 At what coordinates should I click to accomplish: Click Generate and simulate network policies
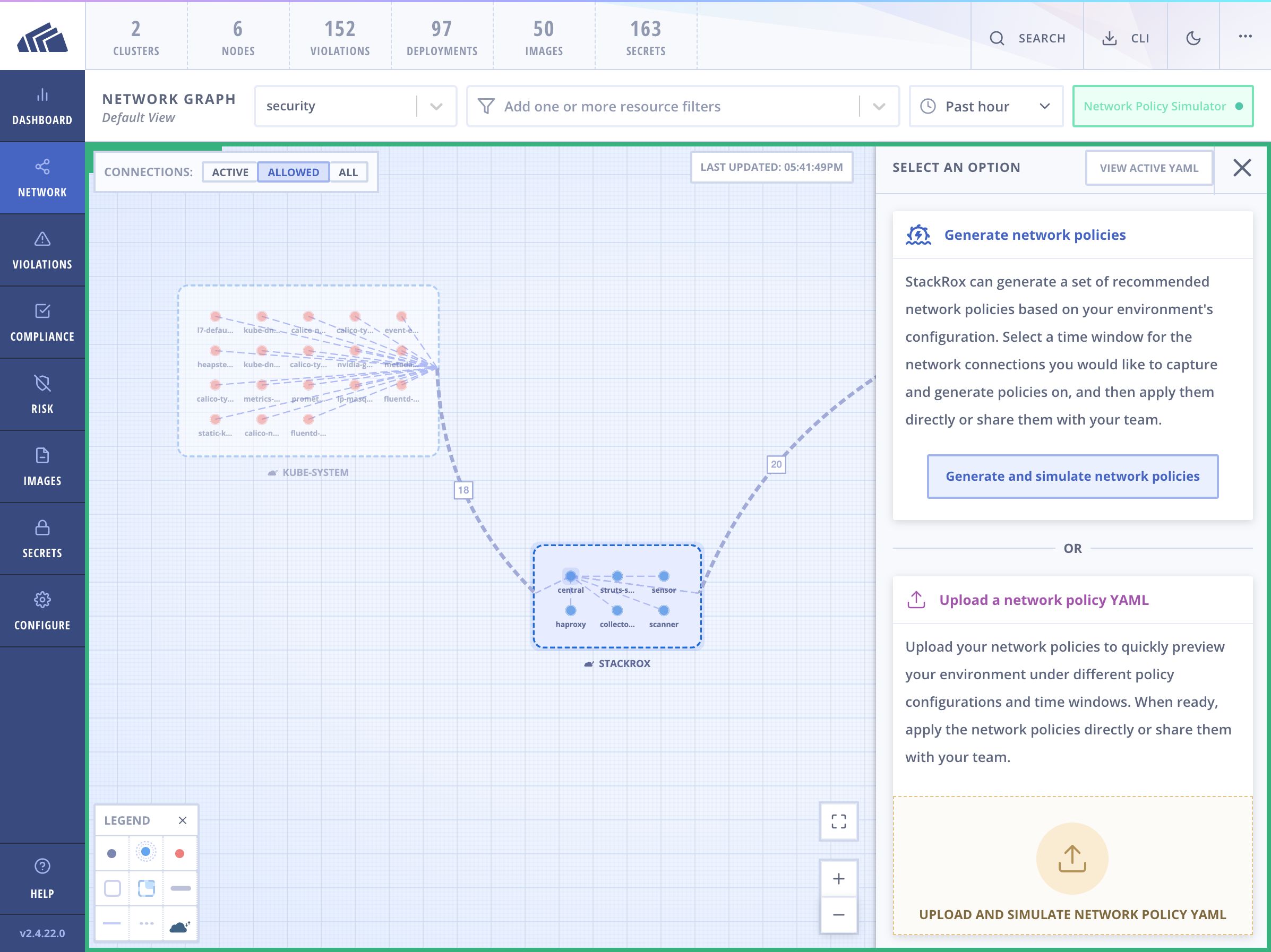pyautogui.click(x=1072, y=476)
